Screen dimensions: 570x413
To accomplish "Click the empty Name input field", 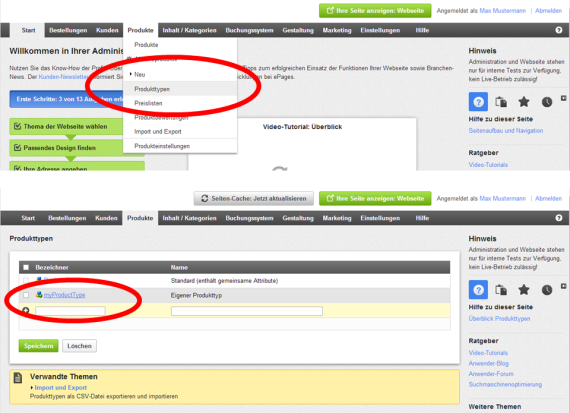I will (247, 311).
